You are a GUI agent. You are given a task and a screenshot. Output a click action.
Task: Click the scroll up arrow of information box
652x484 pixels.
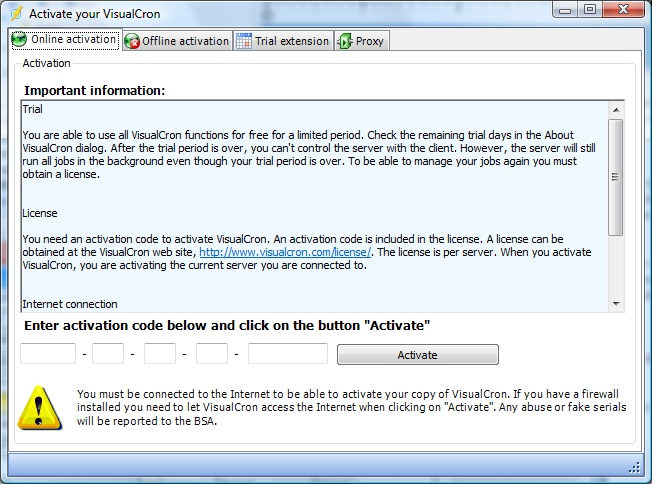tap(616, 110)
